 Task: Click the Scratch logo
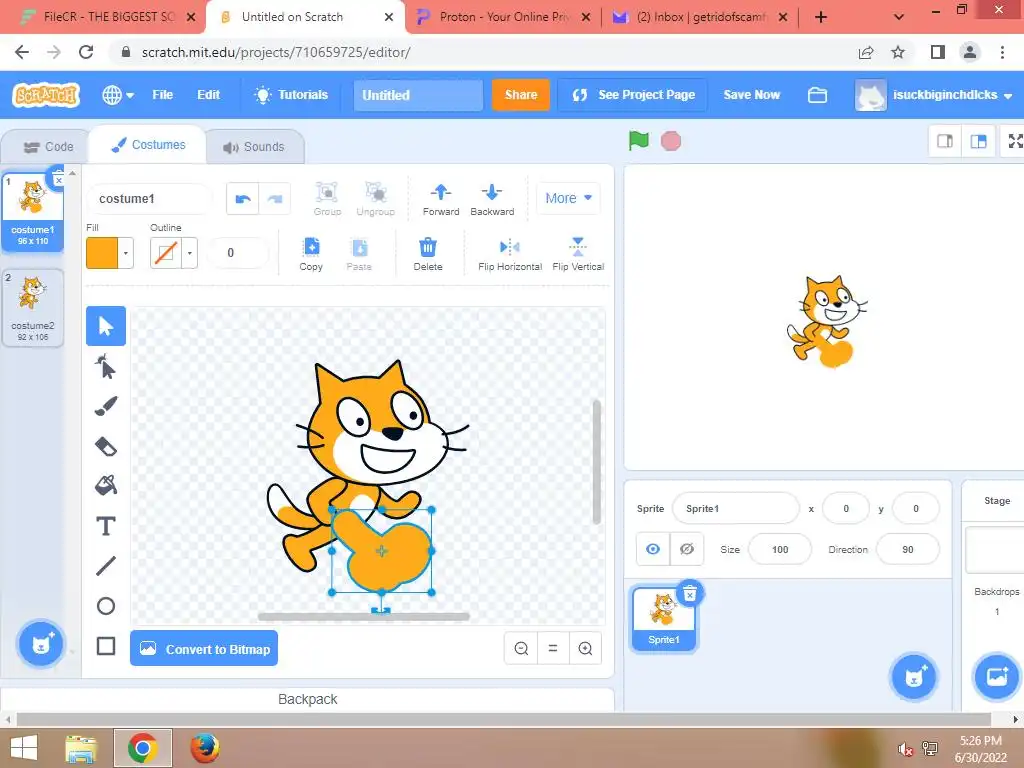tap(46, 95)
